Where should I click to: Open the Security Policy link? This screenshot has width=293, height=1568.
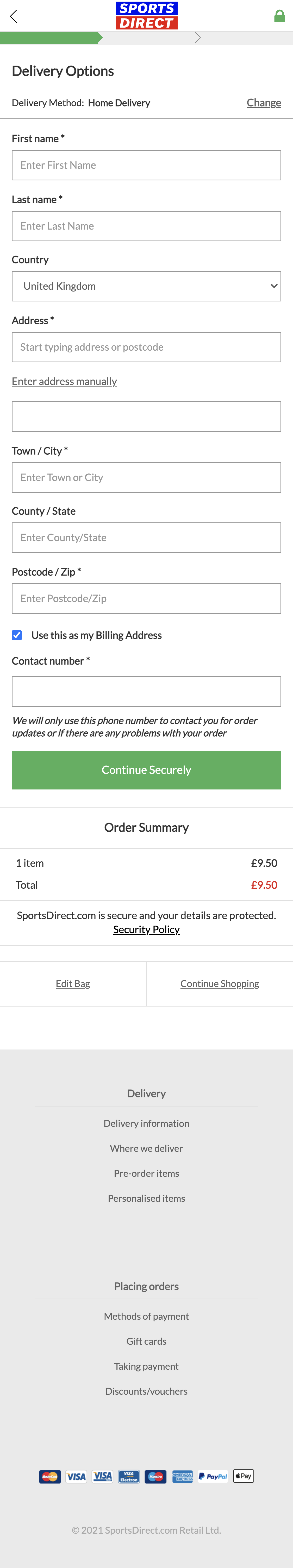146,930
